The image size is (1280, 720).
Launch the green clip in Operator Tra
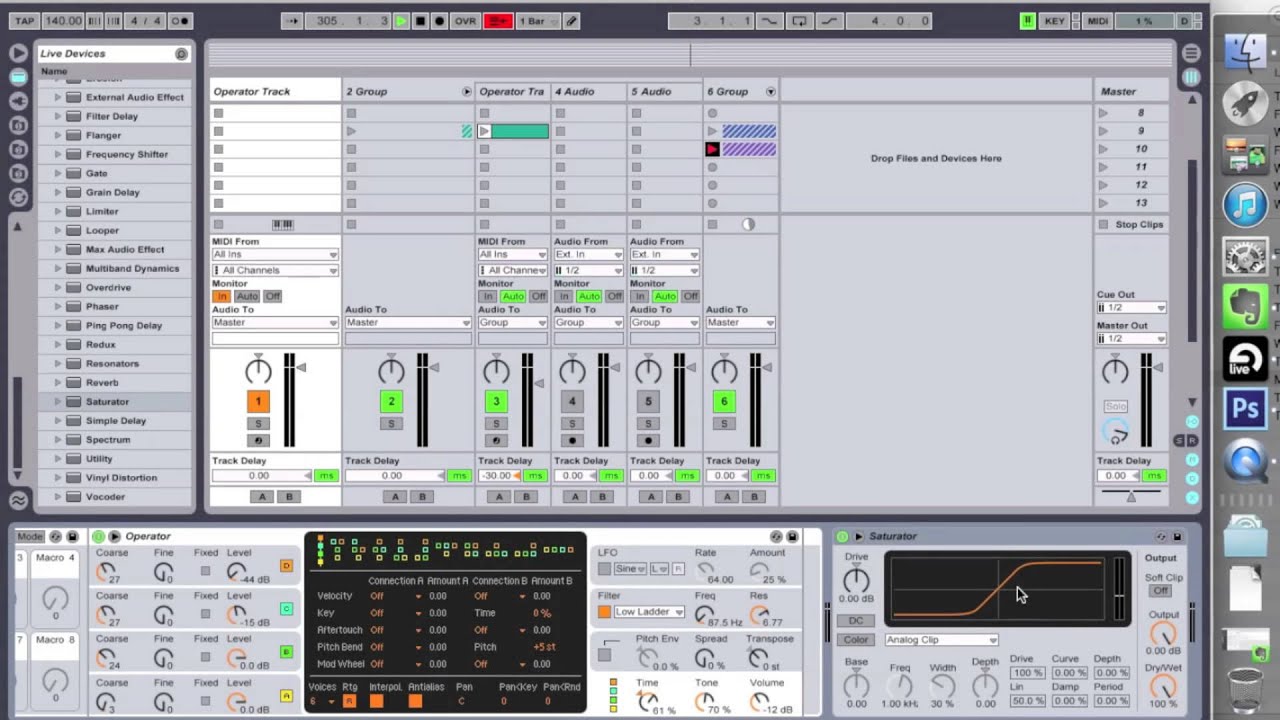click(x=485, y=131)
